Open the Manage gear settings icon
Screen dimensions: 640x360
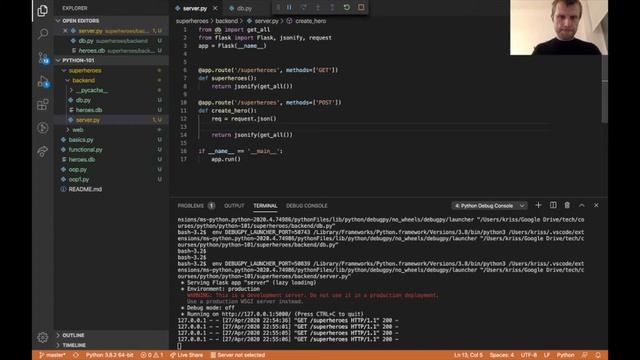pyautogui.click(x=42, y=337)
